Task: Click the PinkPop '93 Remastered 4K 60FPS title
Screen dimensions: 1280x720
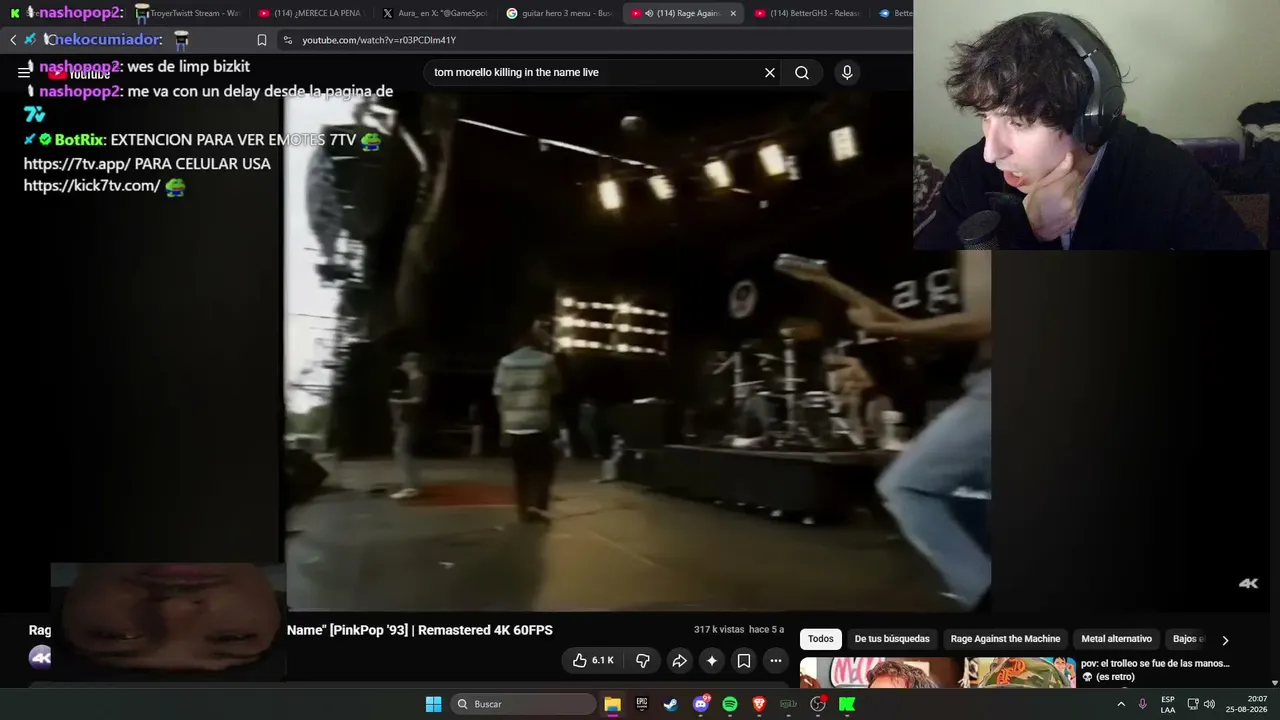Action: point(419,630)
